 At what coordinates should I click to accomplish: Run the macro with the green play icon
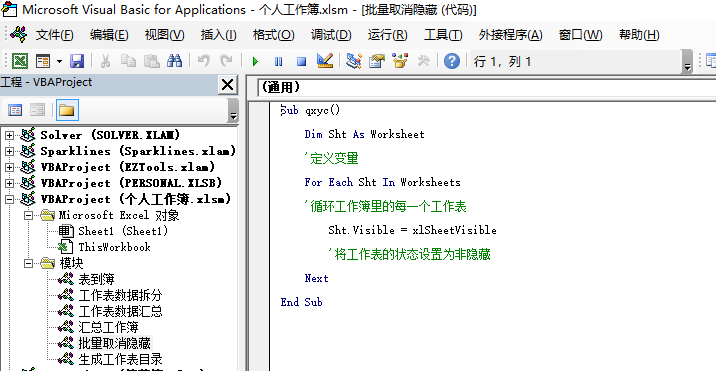pyautogui.click(x=255, y=61)
